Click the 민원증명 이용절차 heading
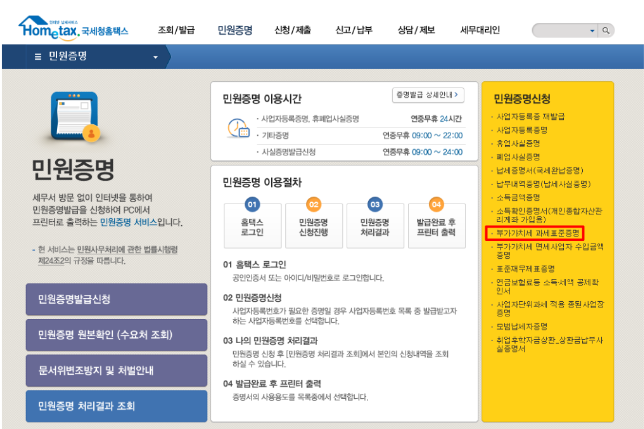 click(x=262, y=182)
